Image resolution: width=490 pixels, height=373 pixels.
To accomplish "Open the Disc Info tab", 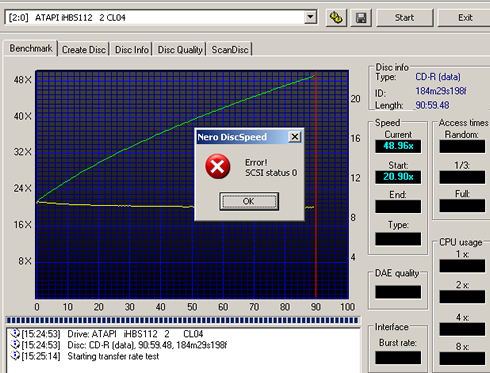I will 132,50.
